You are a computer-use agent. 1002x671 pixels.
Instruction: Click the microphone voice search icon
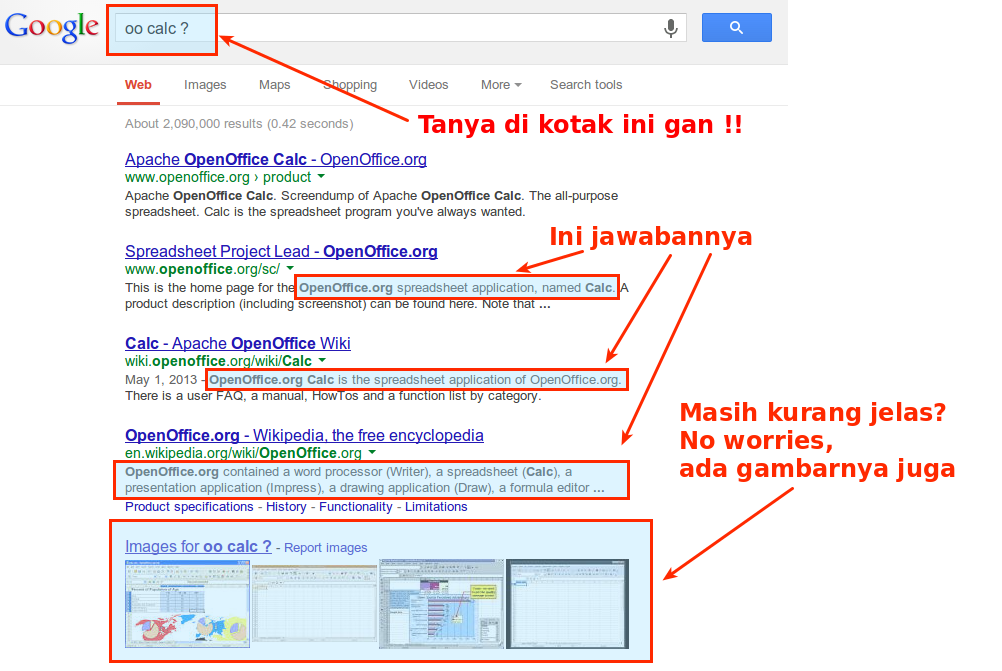coord(671,29)
